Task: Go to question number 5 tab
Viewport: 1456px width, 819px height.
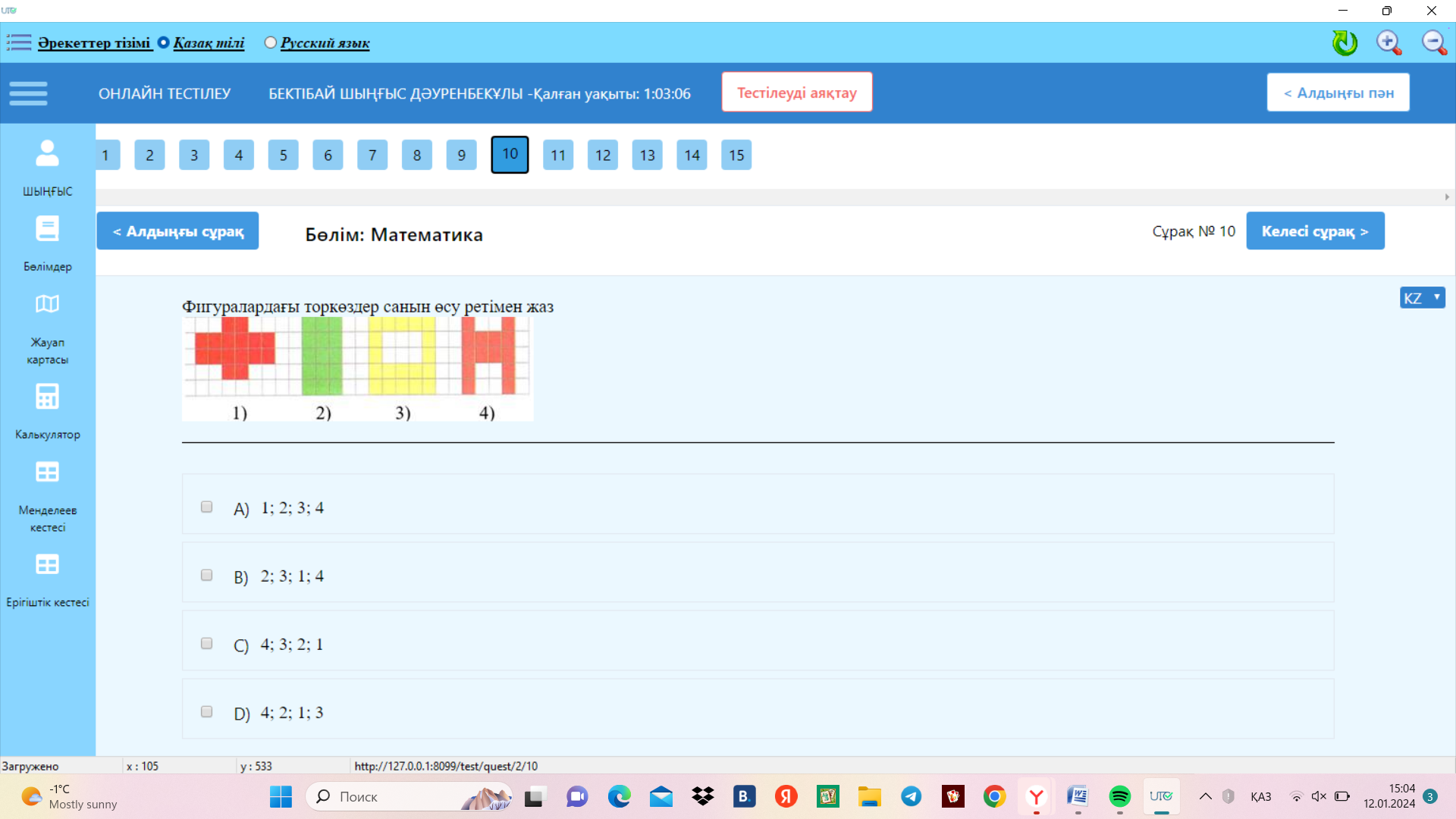Action: [283, 155]
